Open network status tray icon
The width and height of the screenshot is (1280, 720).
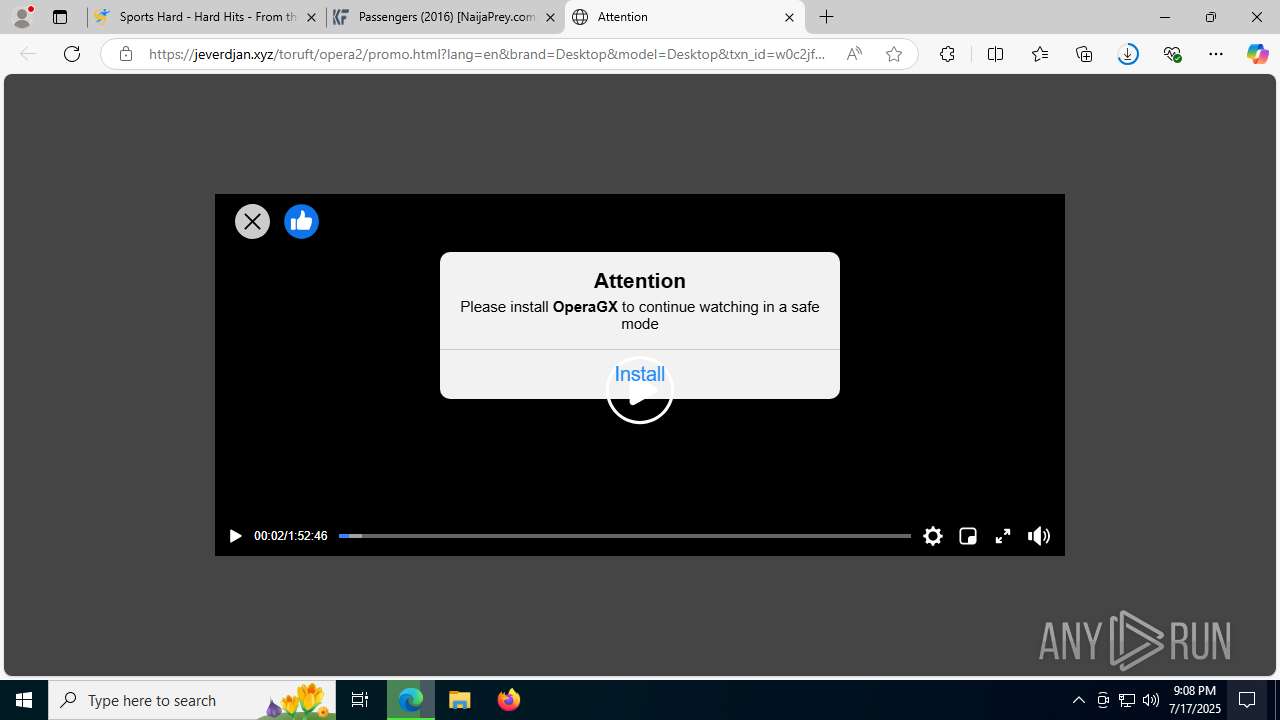[x=1127, y=700]
